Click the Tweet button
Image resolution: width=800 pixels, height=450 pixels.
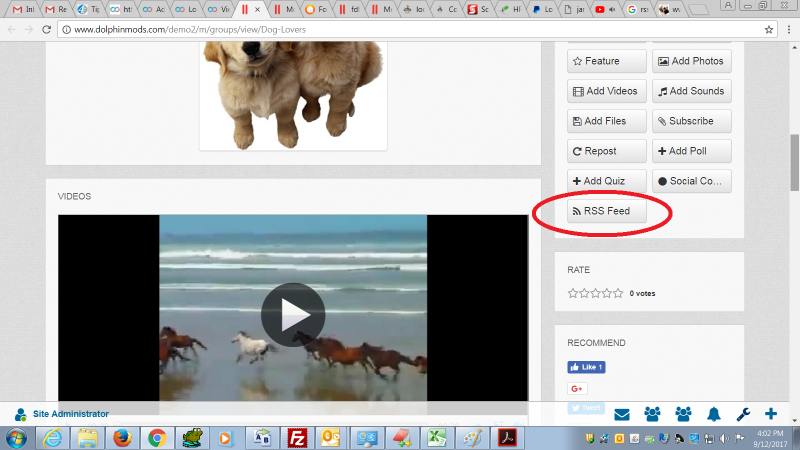click(x=586, y=408)
